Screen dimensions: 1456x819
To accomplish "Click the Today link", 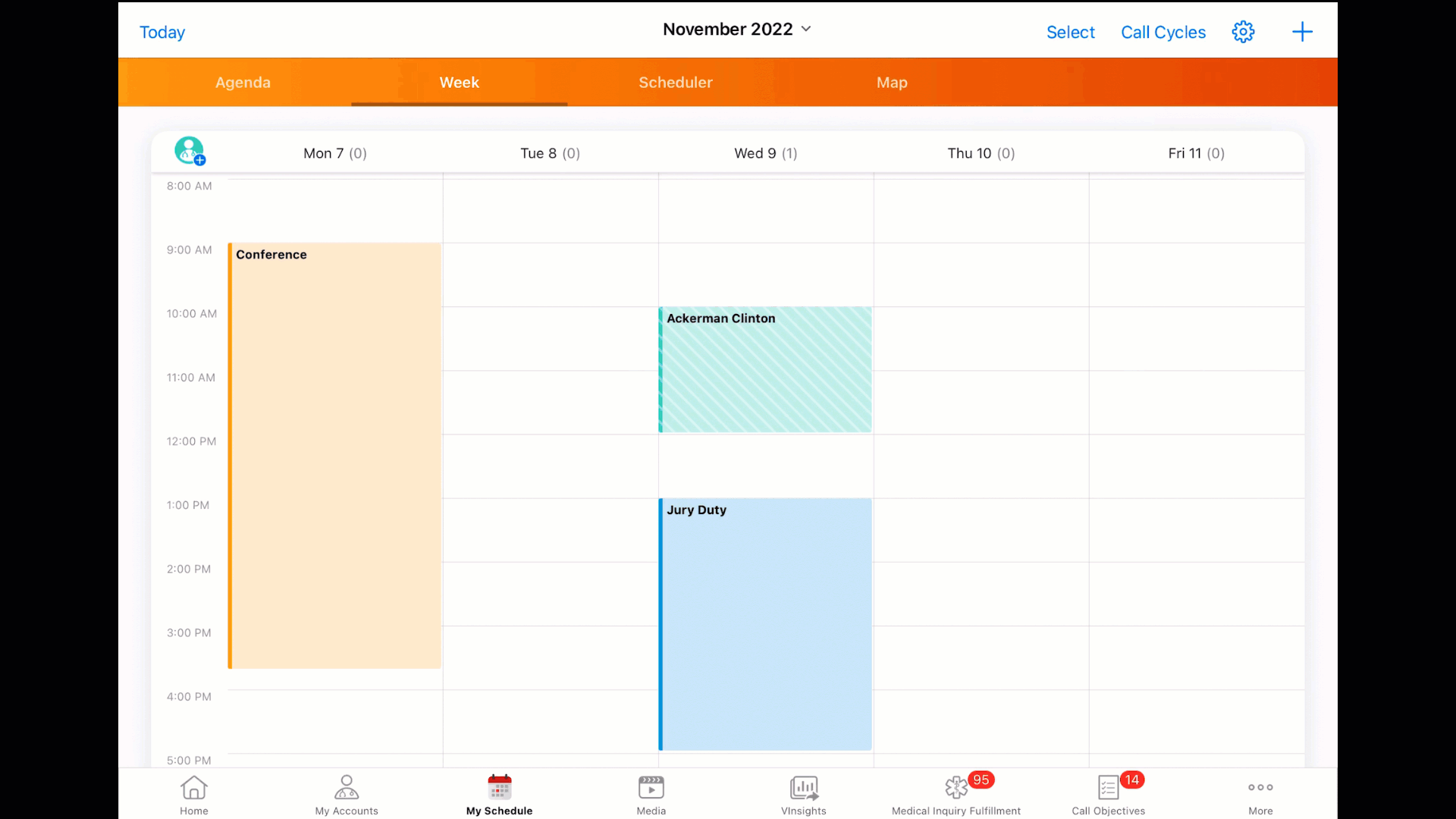I will (x=162, y=32).
